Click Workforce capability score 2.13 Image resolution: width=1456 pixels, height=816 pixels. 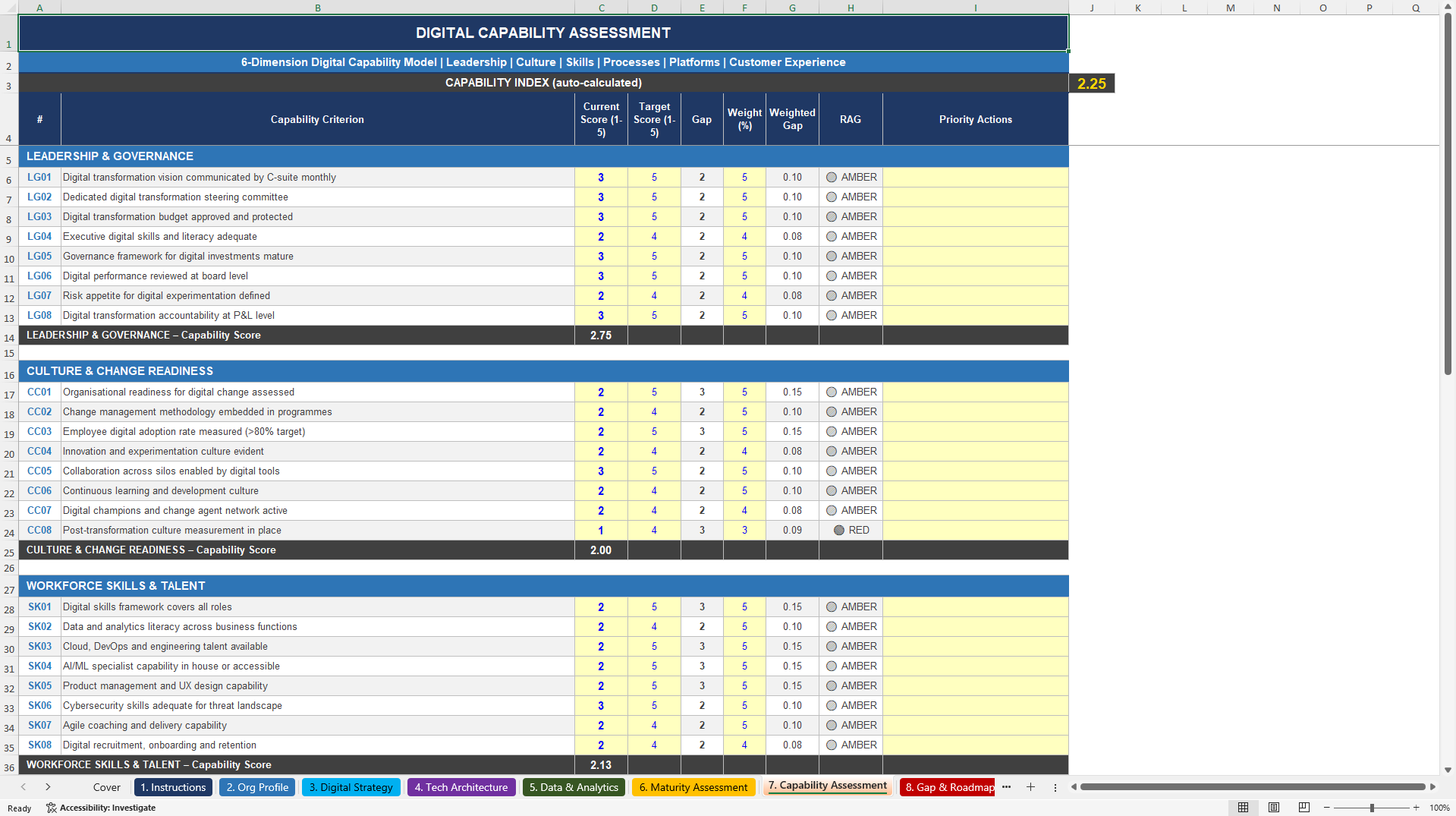tap(601, 765)
